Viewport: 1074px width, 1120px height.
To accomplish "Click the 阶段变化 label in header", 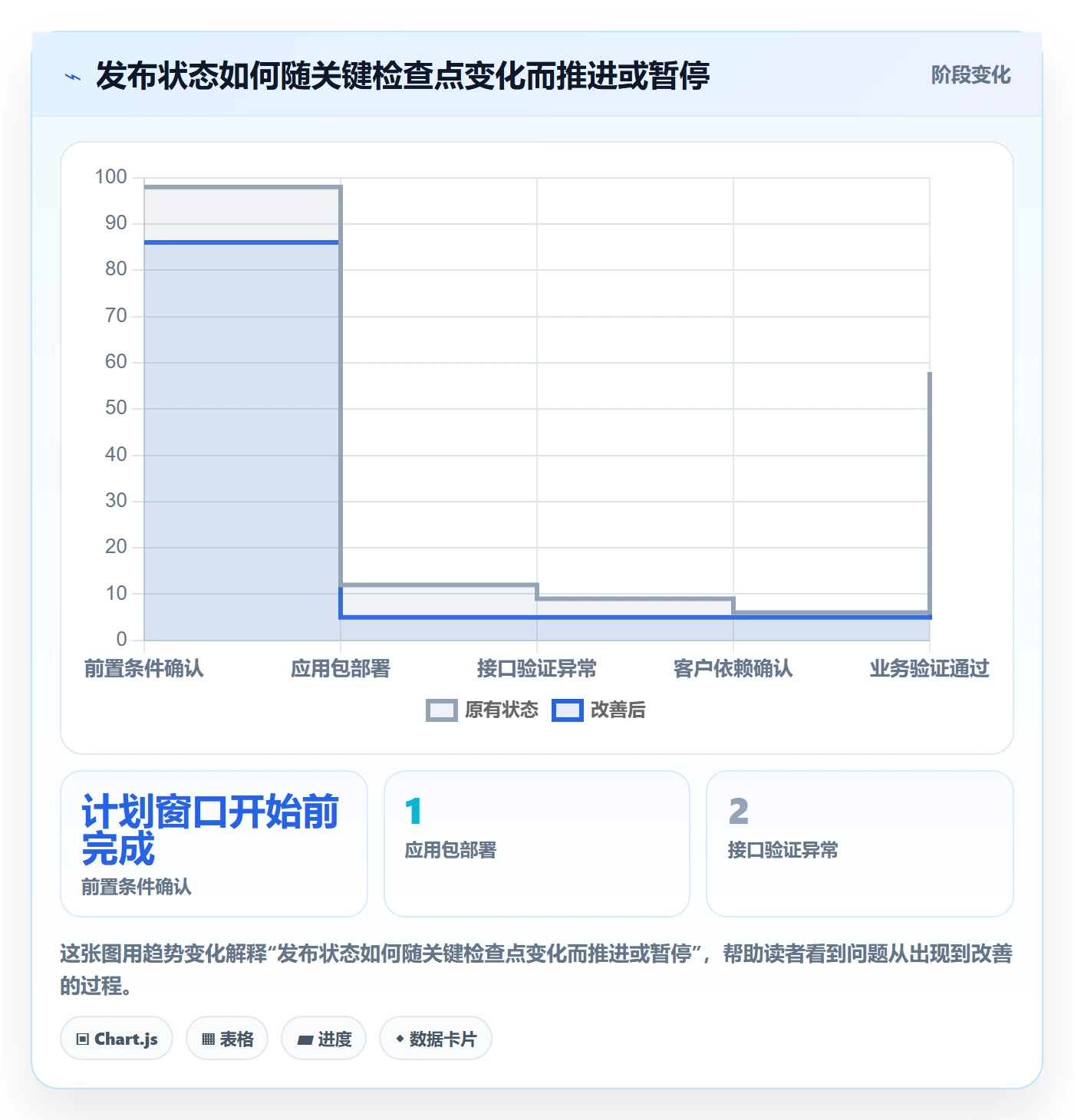I will [970, 75].
